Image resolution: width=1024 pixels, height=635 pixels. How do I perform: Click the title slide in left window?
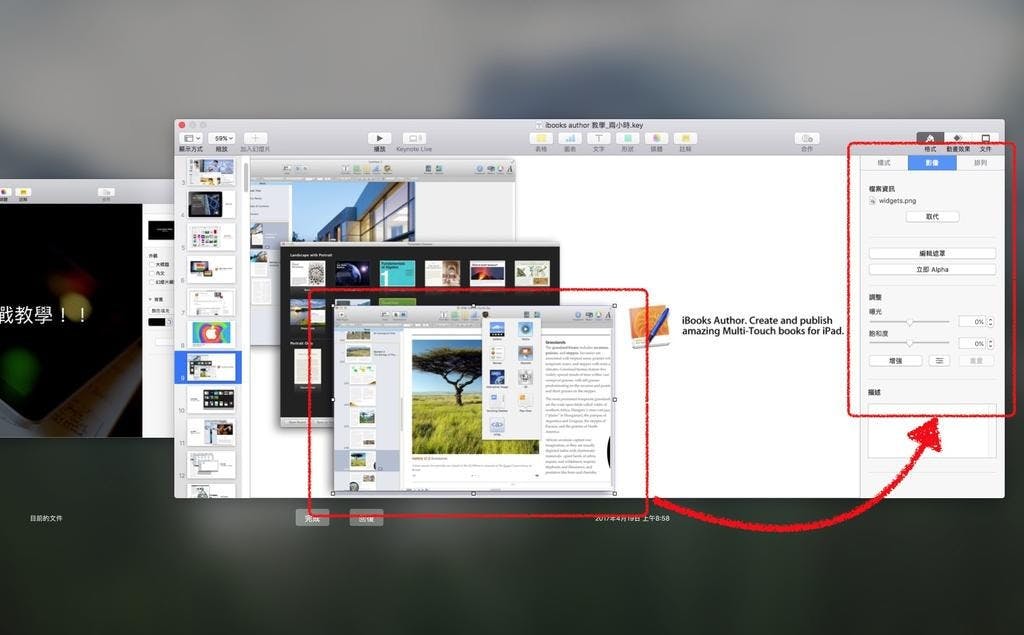tap(71, 320)
